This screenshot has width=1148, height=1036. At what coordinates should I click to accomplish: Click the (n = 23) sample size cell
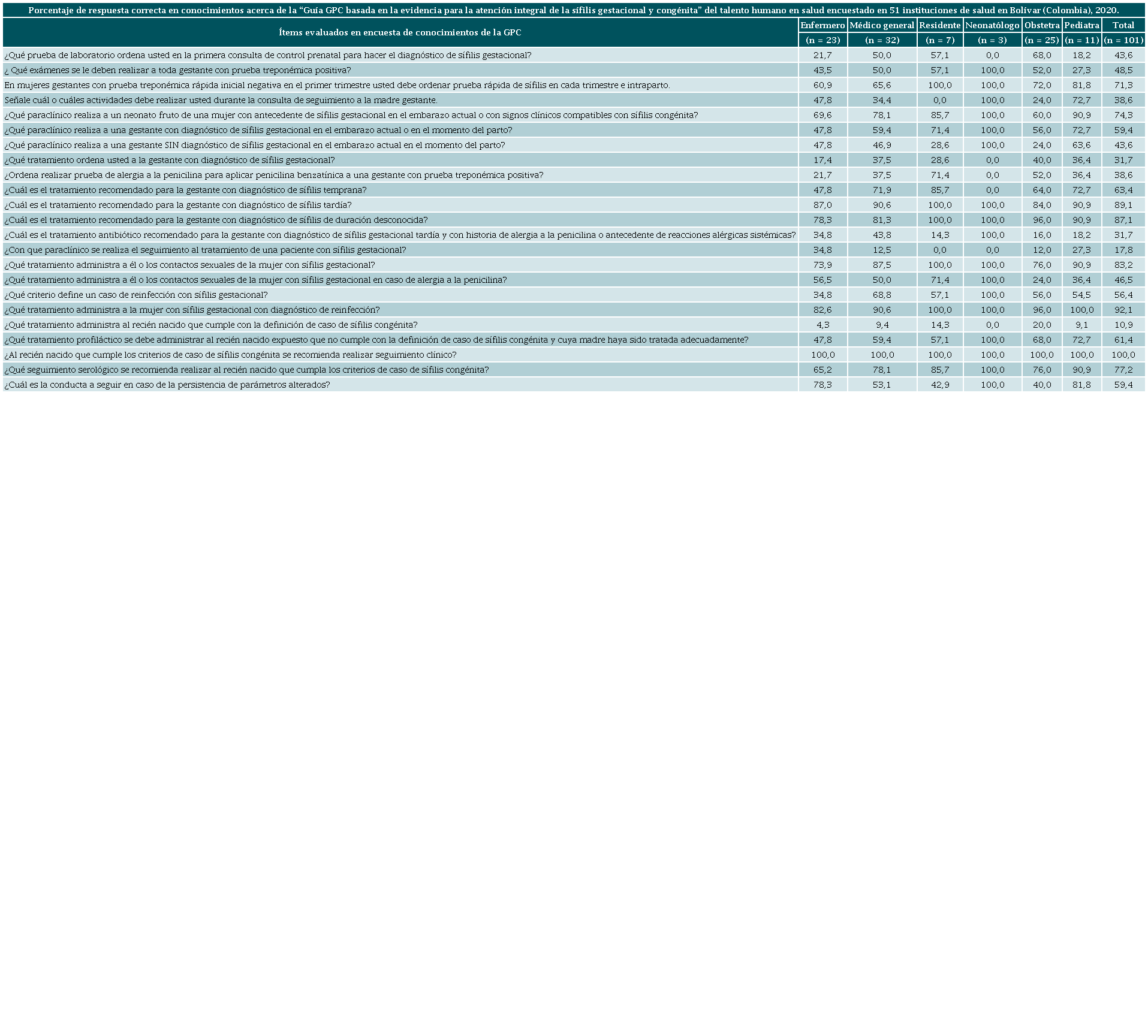tap(822, 40)
